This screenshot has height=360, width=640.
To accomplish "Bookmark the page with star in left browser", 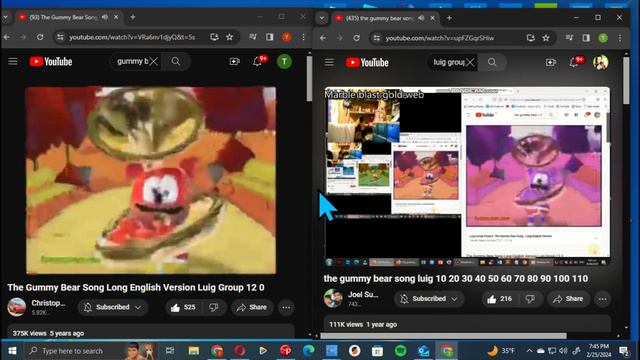I will [229, 37].
